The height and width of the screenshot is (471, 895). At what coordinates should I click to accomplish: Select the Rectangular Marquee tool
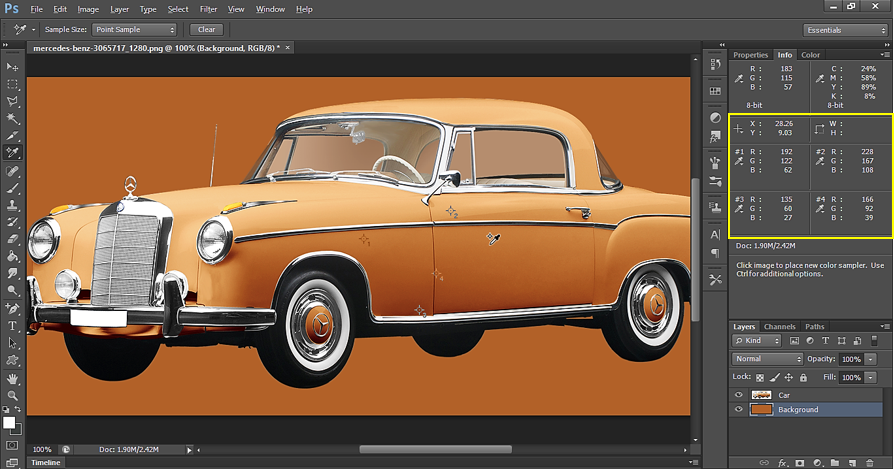click(12, 84)
